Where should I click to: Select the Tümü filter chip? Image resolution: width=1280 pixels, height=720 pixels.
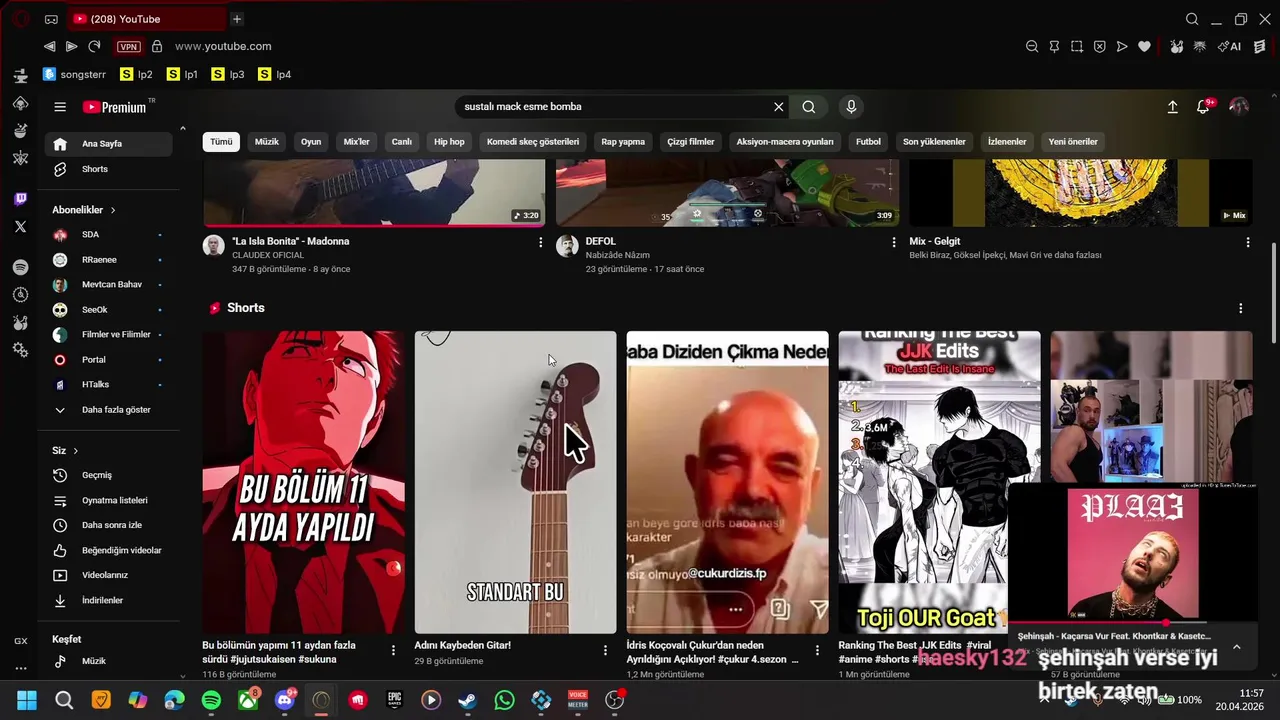[x=221, y=142]
